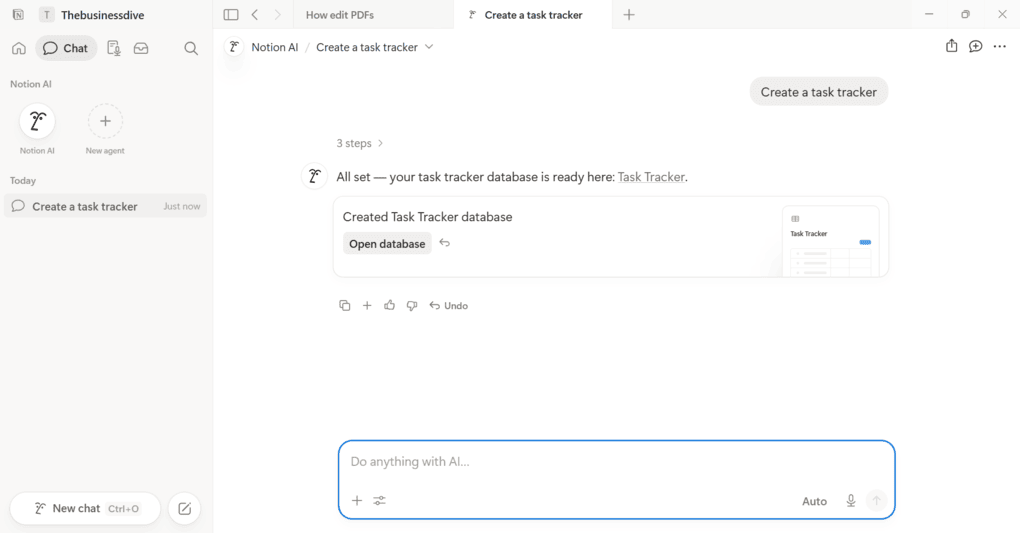This screenshot has width=1020, height=533.
Task: Open the settings sliders icon in input
Action: (x=380, y=500)
